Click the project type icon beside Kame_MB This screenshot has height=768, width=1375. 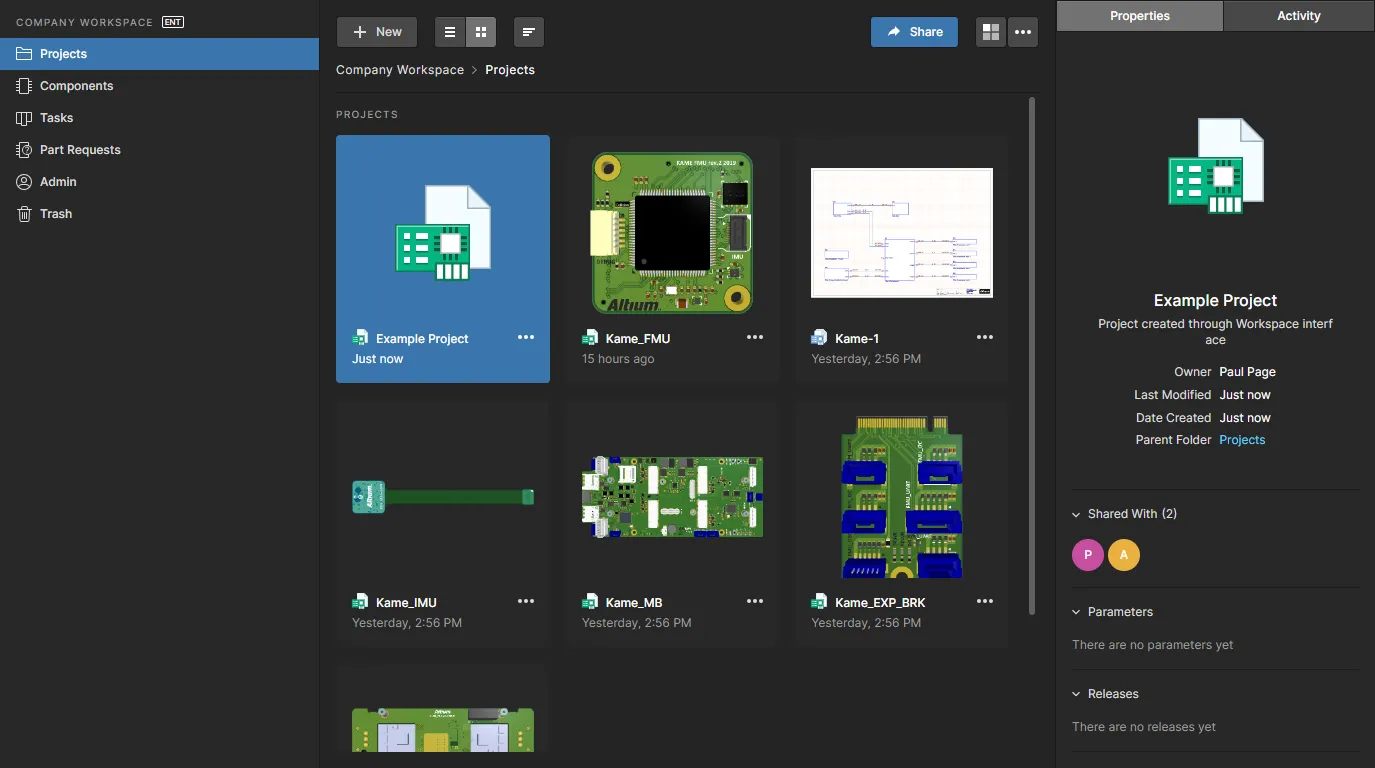[x=590, y=602]
